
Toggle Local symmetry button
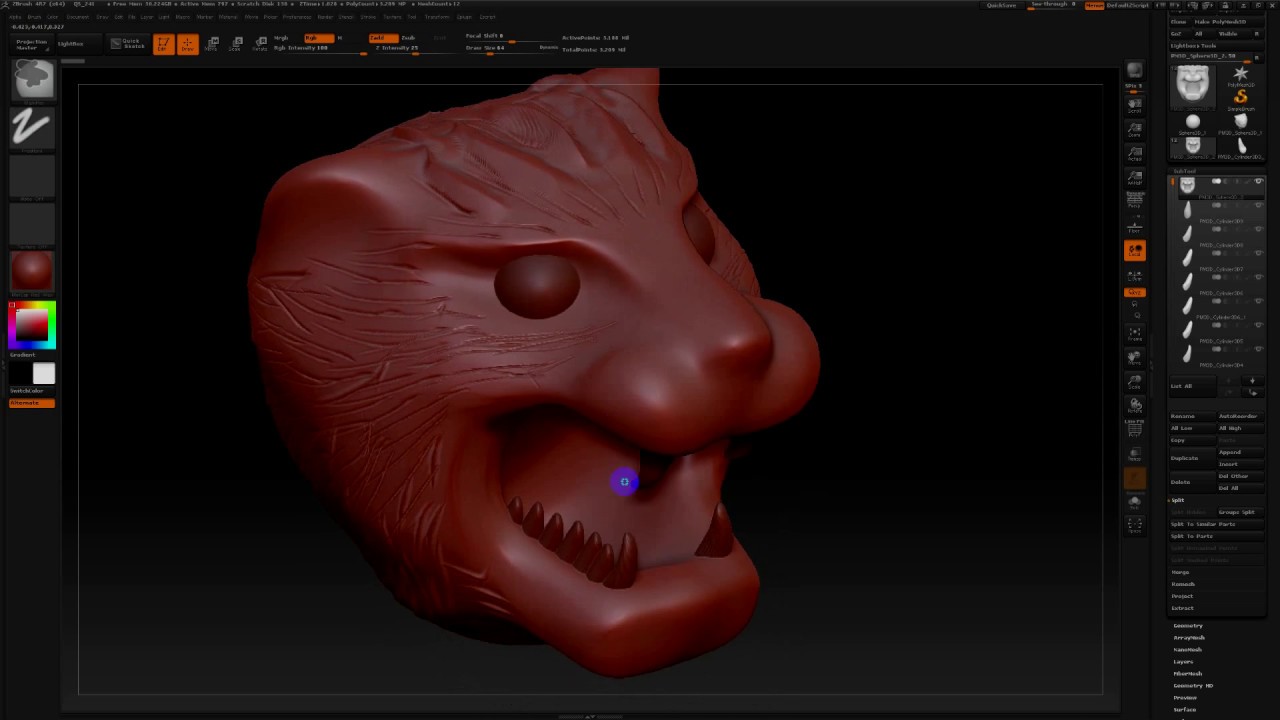[x=1134, y=250]
